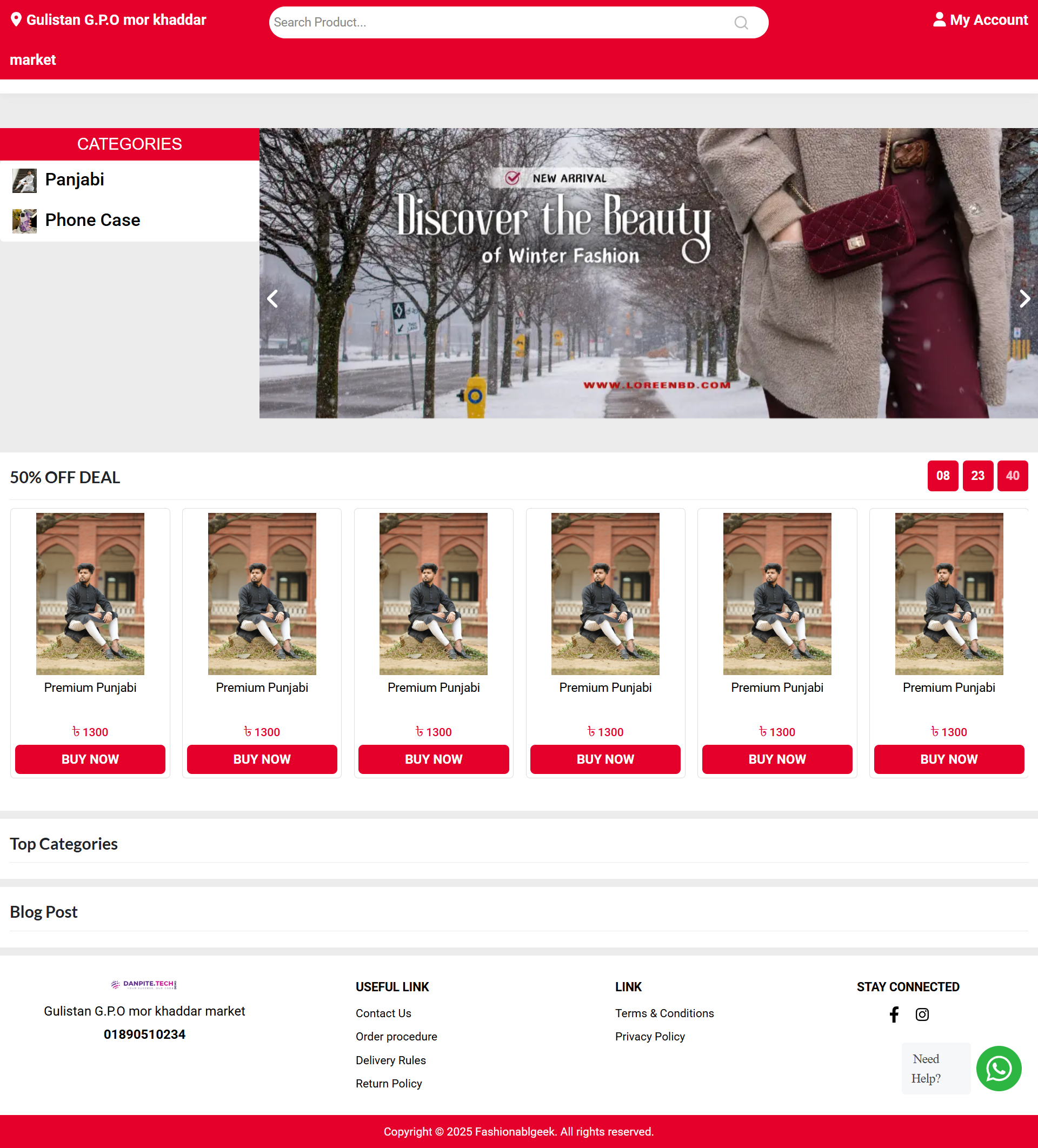Select Phone Case in the categories menu
Screen dimensions: 1038x1148
tap(92, 221)
